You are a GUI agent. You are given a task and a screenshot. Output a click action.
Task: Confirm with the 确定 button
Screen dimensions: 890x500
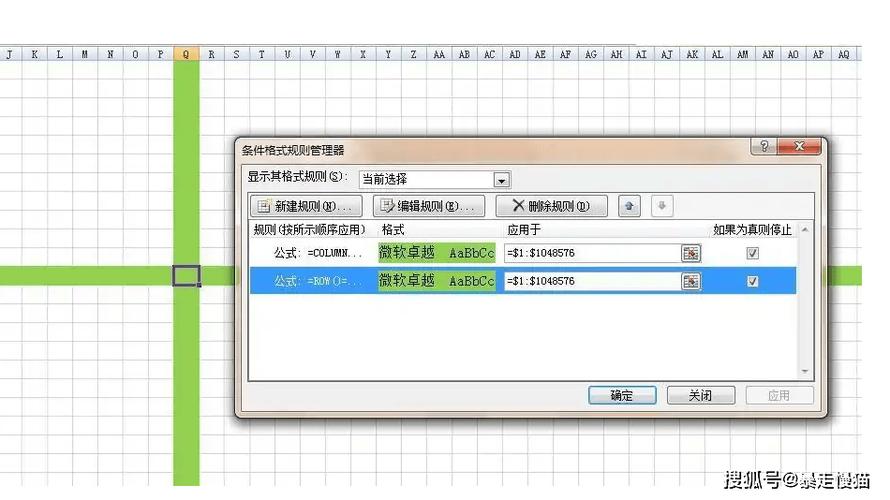coord(622,396)
